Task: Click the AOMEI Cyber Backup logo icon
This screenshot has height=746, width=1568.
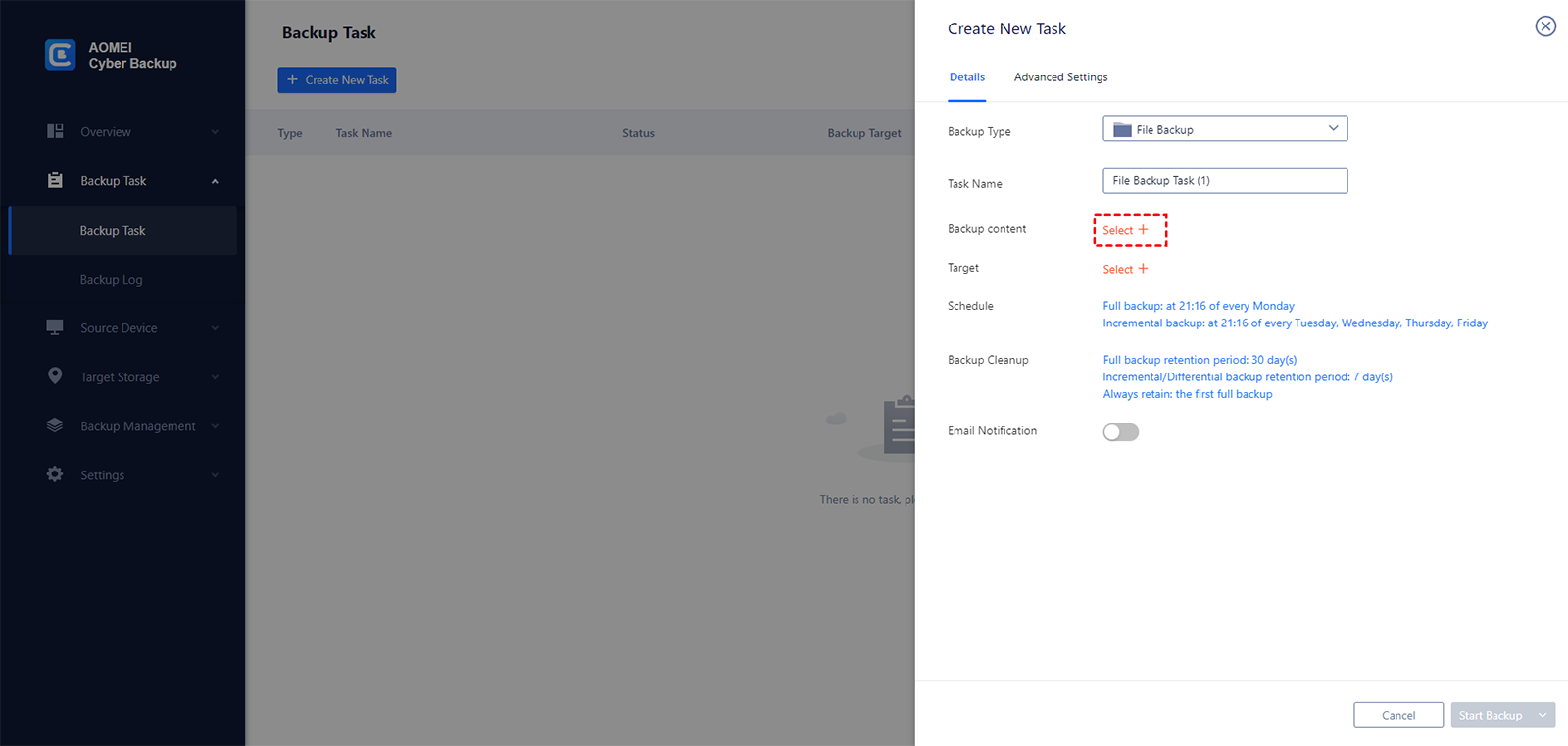Action: tap(60, 55)
